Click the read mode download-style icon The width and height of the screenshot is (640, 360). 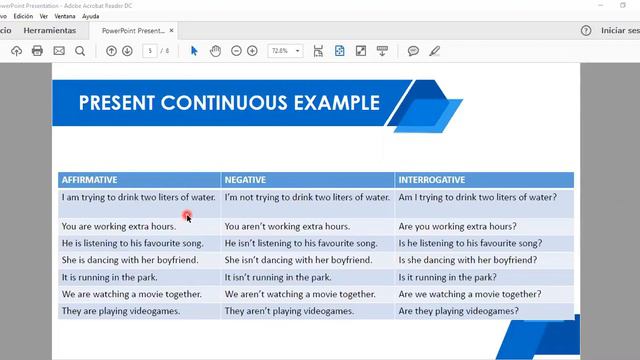click(382, 51)
